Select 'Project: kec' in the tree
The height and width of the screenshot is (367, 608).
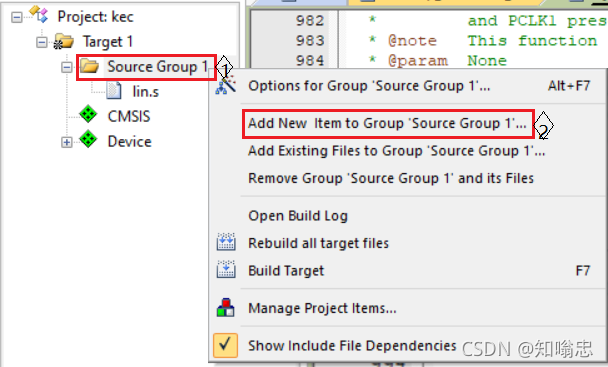[x=95, y=17]
